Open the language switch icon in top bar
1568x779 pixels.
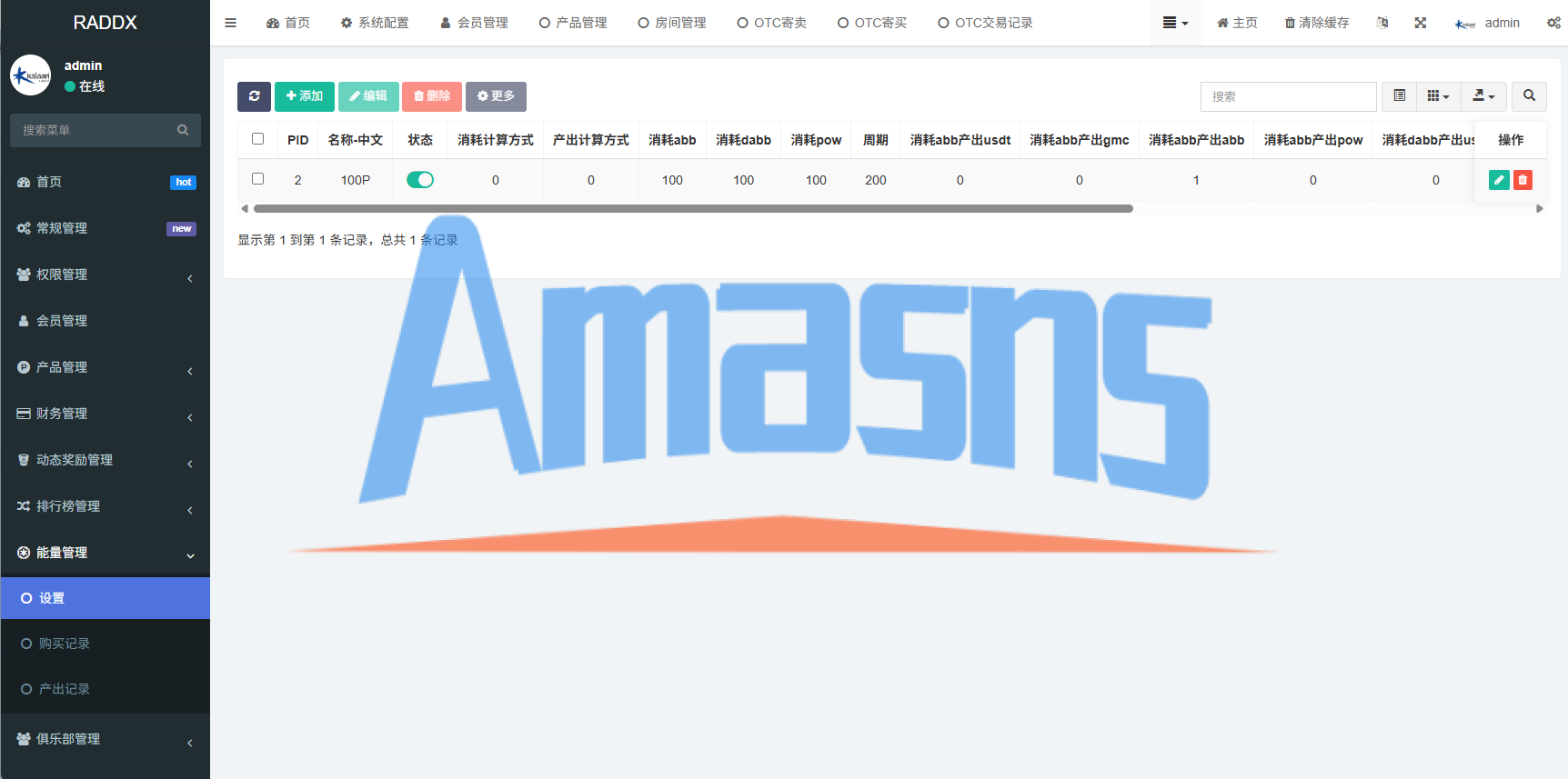1382,23
